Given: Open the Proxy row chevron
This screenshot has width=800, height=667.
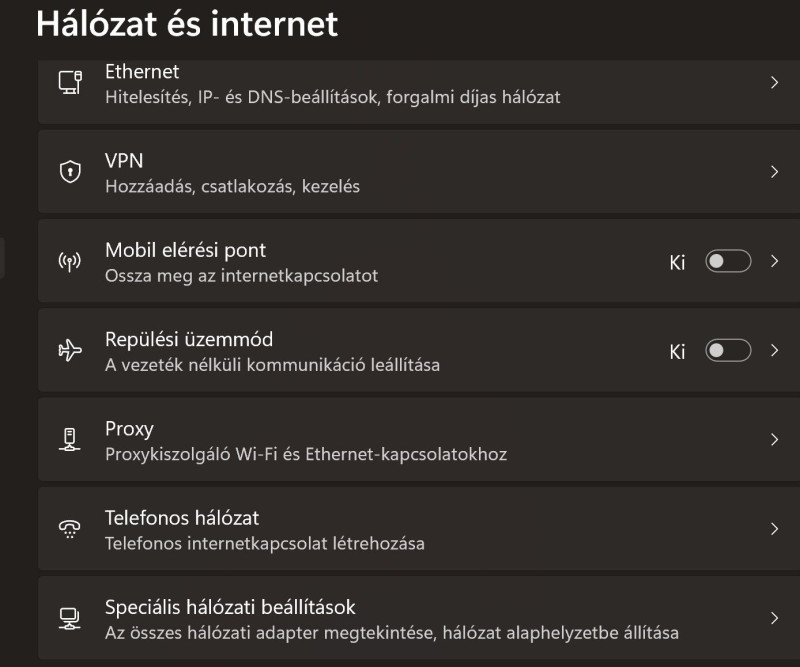Looking at the screenshot, I should click(x=774, y=440).
